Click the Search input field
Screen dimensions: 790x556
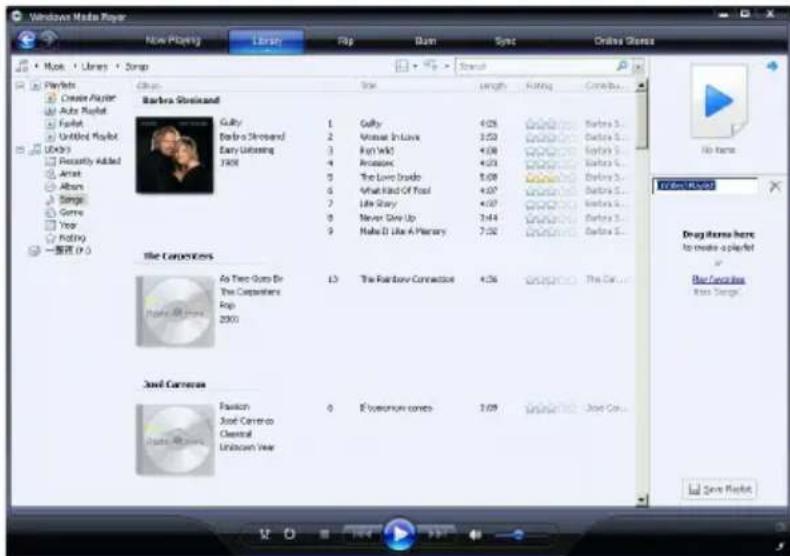coord(537,66)
